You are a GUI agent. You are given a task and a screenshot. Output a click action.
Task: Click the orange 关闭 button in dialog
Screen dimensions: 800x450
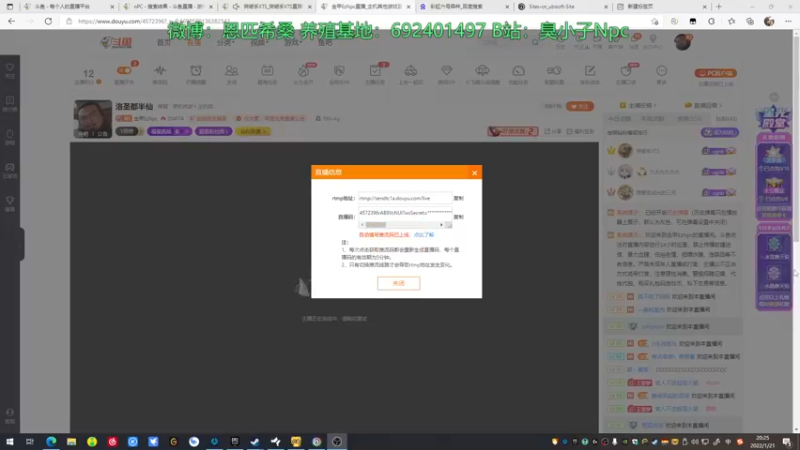click(x=398, y=283)
